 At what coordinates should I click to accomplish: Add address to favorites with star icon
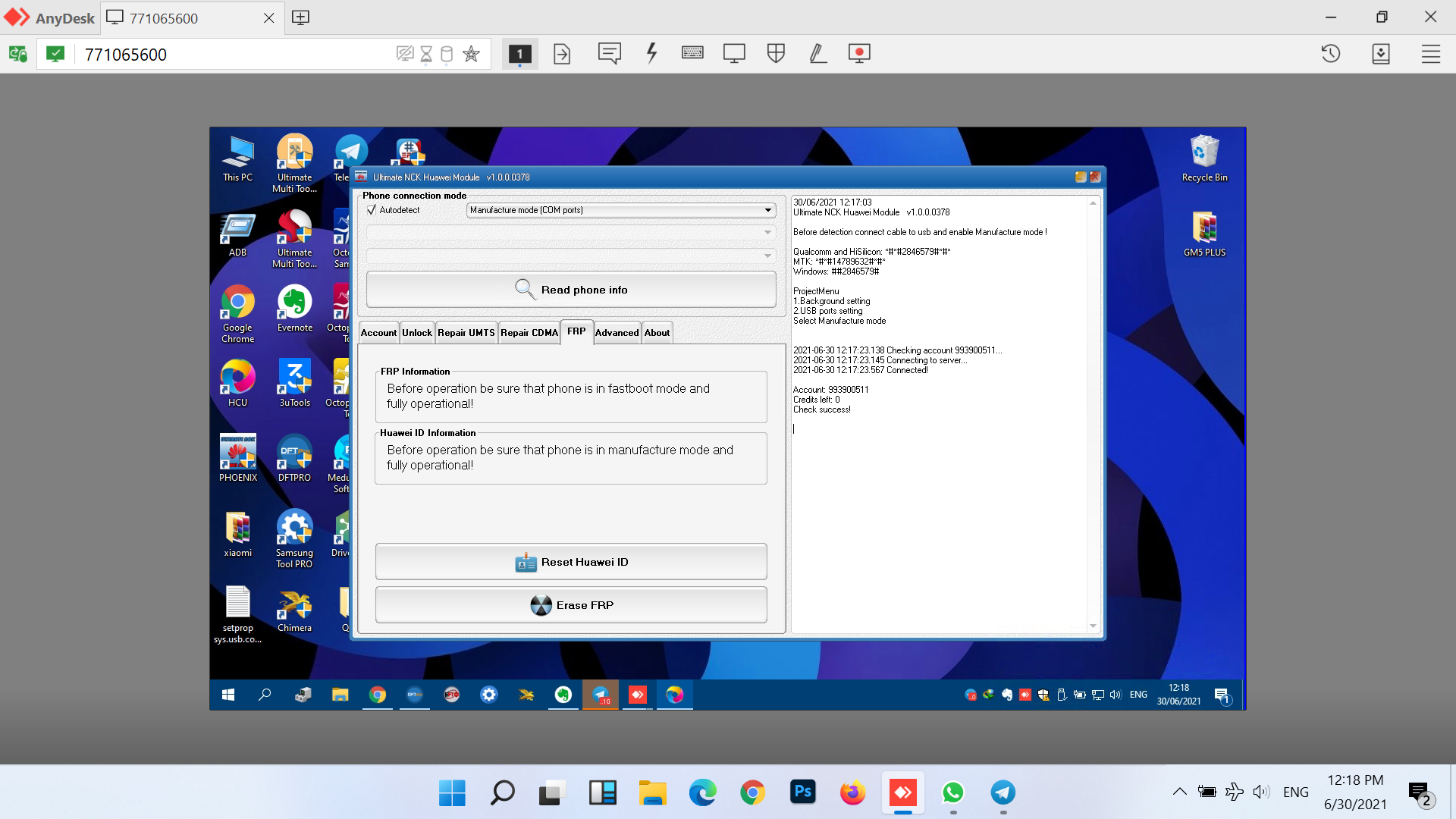471,54
